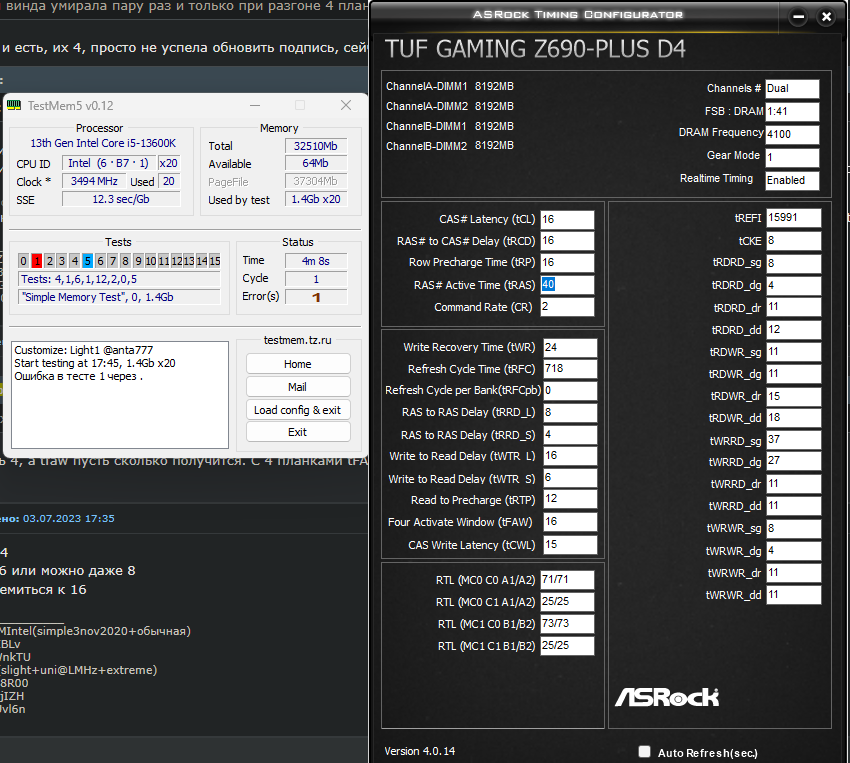Click the tRDRD_sg value field
The width and height of the screenshot is (850, 763).
[794, 263]
